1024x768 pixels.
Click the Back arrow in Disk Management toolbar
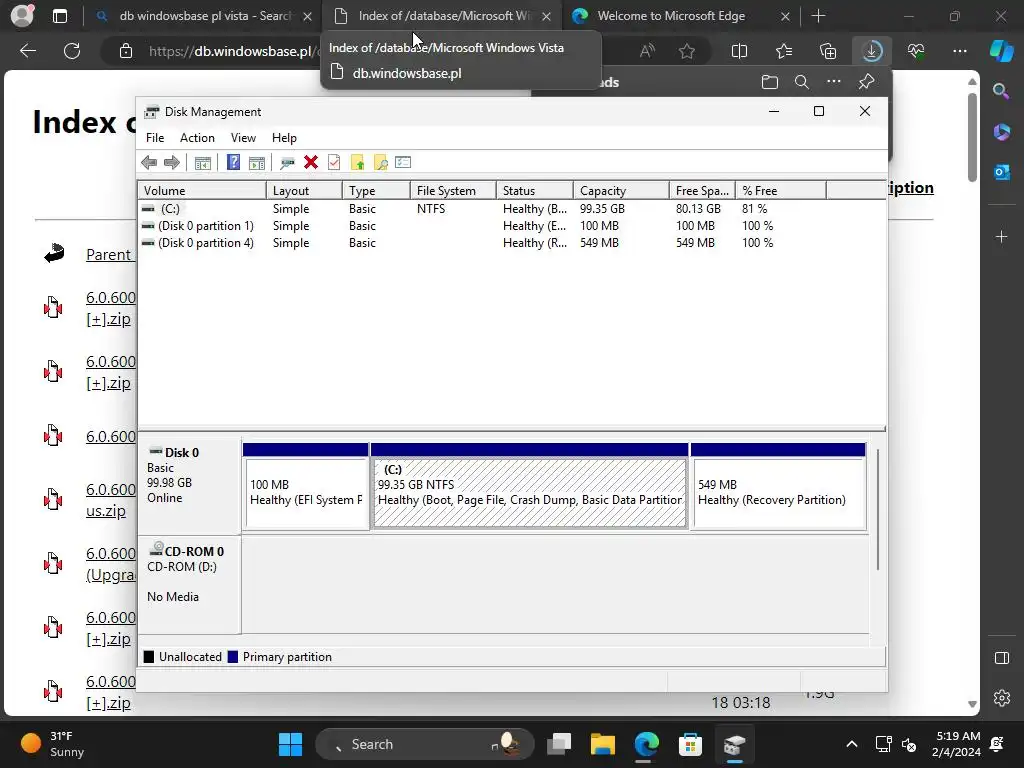tap(149, 163)
